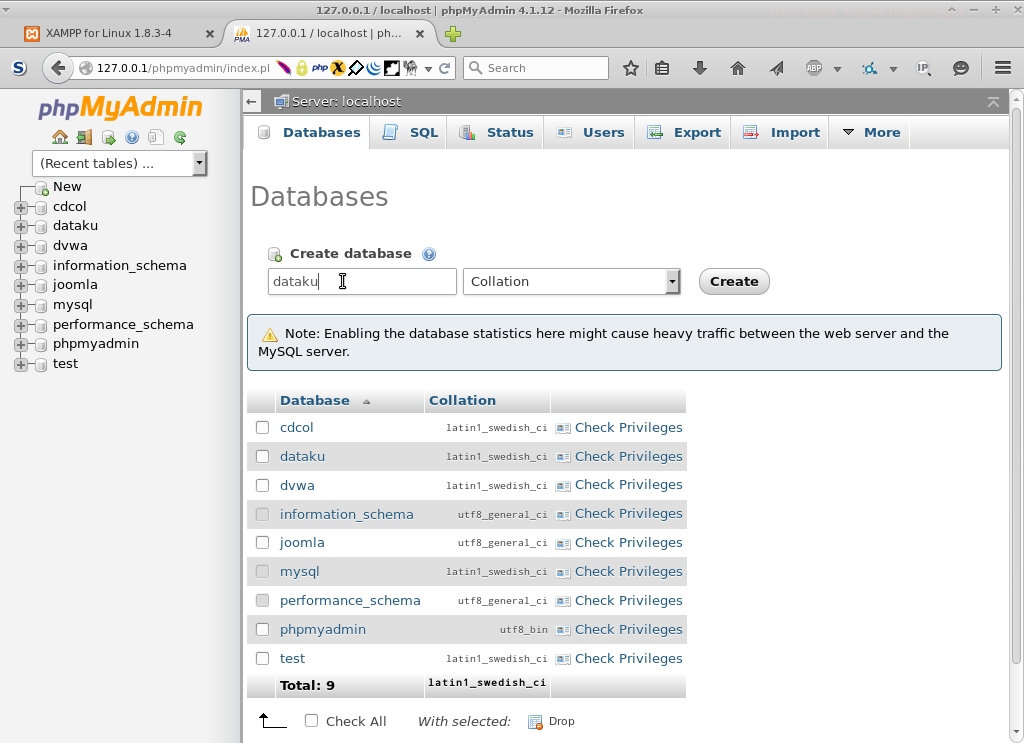The height and width of the screenshot is (743, 1024).
Task: Open the performance_schema database link in table
Action: tap(350, 601)
